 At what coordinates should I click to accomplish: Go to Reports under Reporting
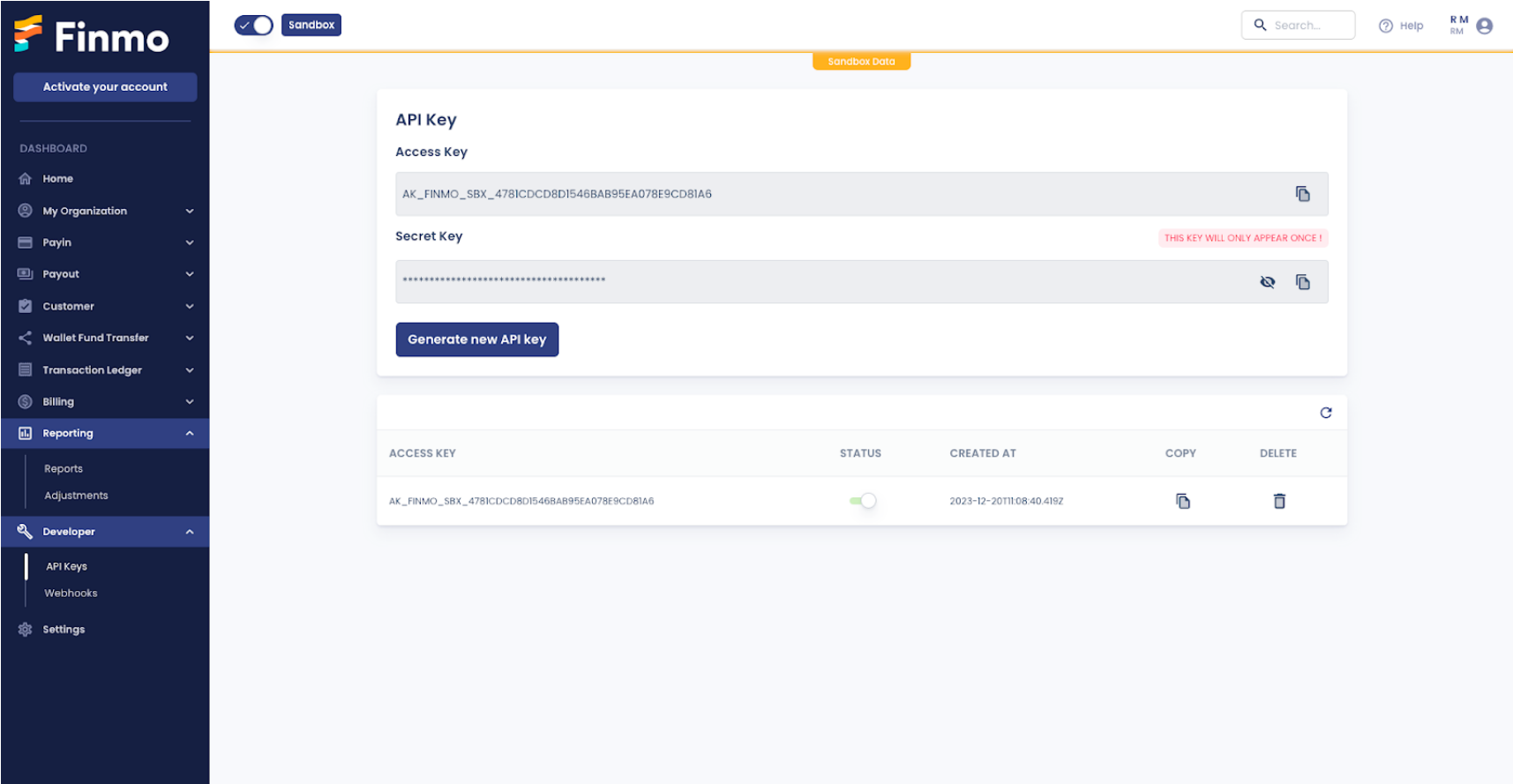pyautogui.click(x=64, y=469)
